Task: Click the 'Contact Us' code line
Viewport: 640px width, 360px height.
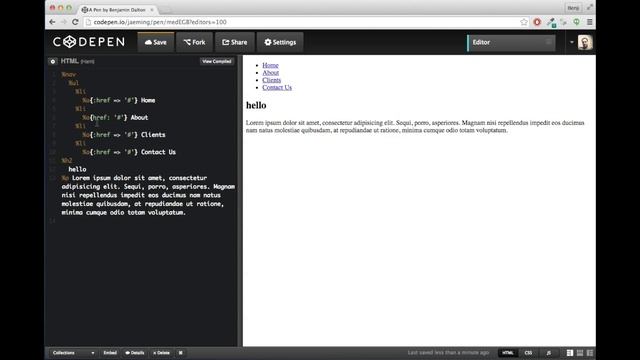Action: pos(129,152)
